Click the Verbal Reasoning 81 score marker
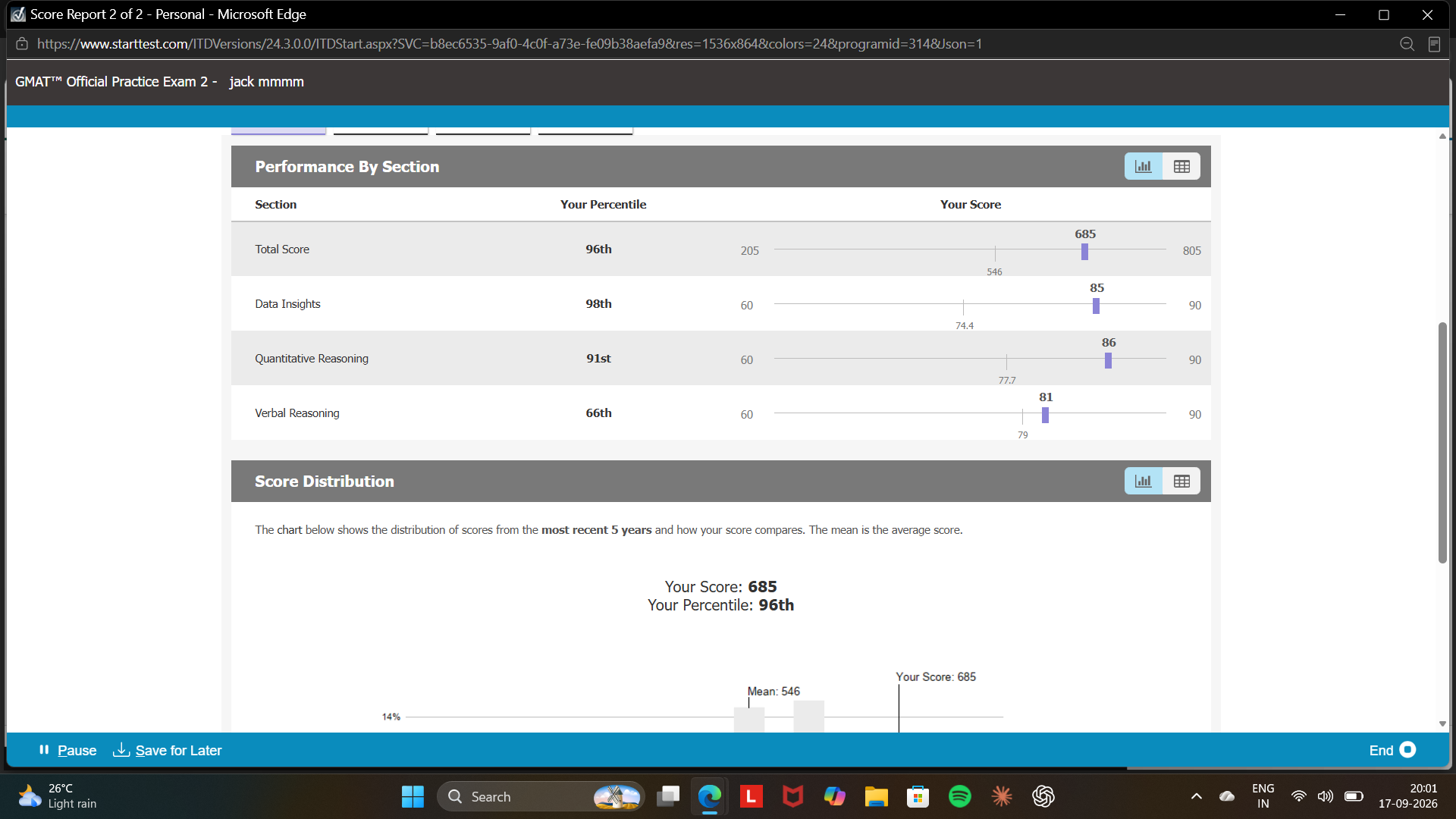Image resolution: width=1456 pixels, height=819 pixels. [x=1045, y=415]
